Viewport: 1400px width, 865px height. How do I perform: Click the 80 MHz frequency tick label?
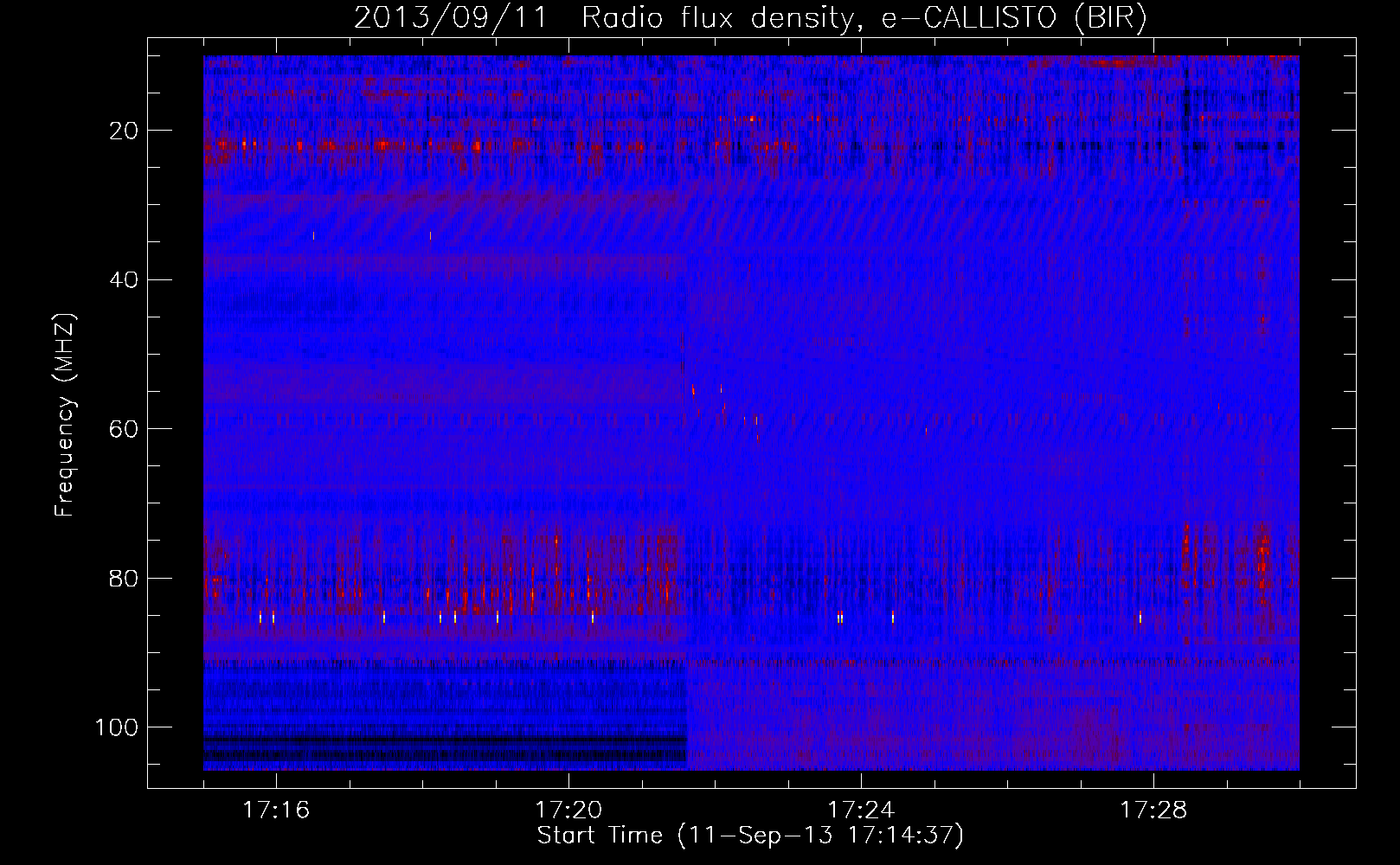pyautogui.click(x=123, y=578)
